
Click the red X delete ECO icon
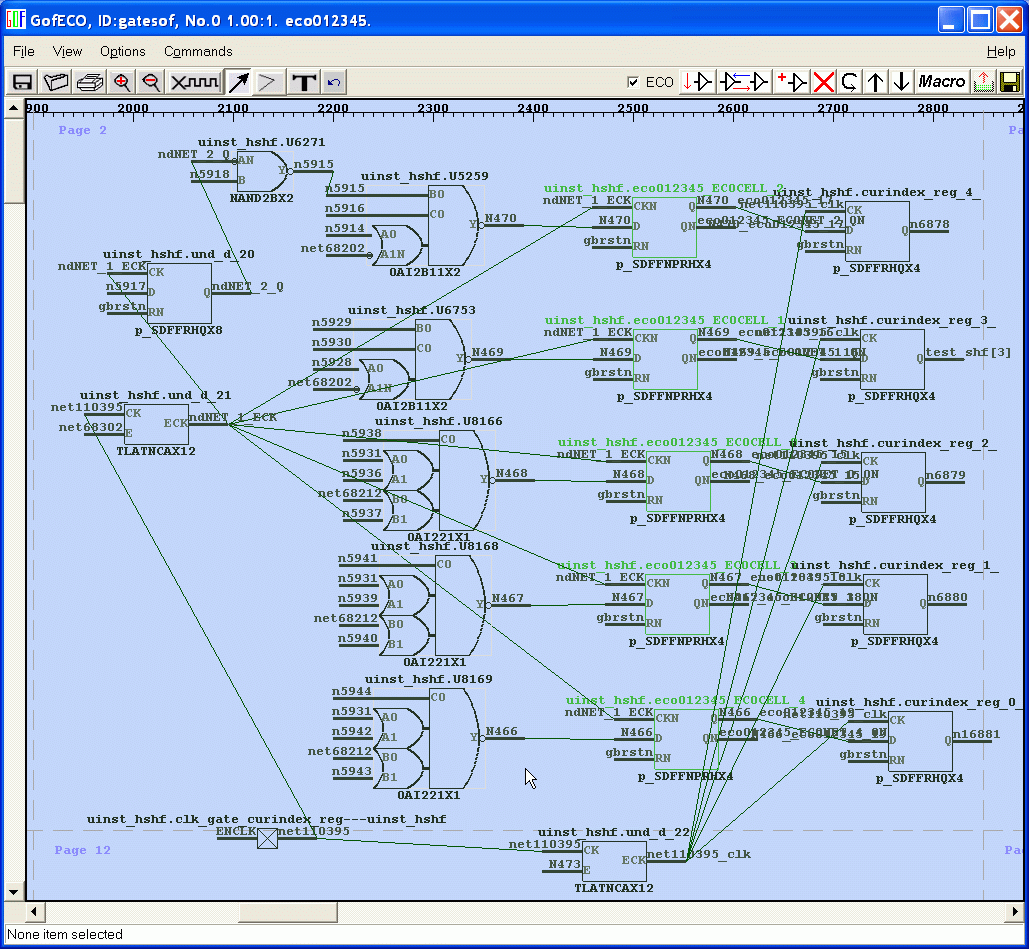(x=823, y=82)
